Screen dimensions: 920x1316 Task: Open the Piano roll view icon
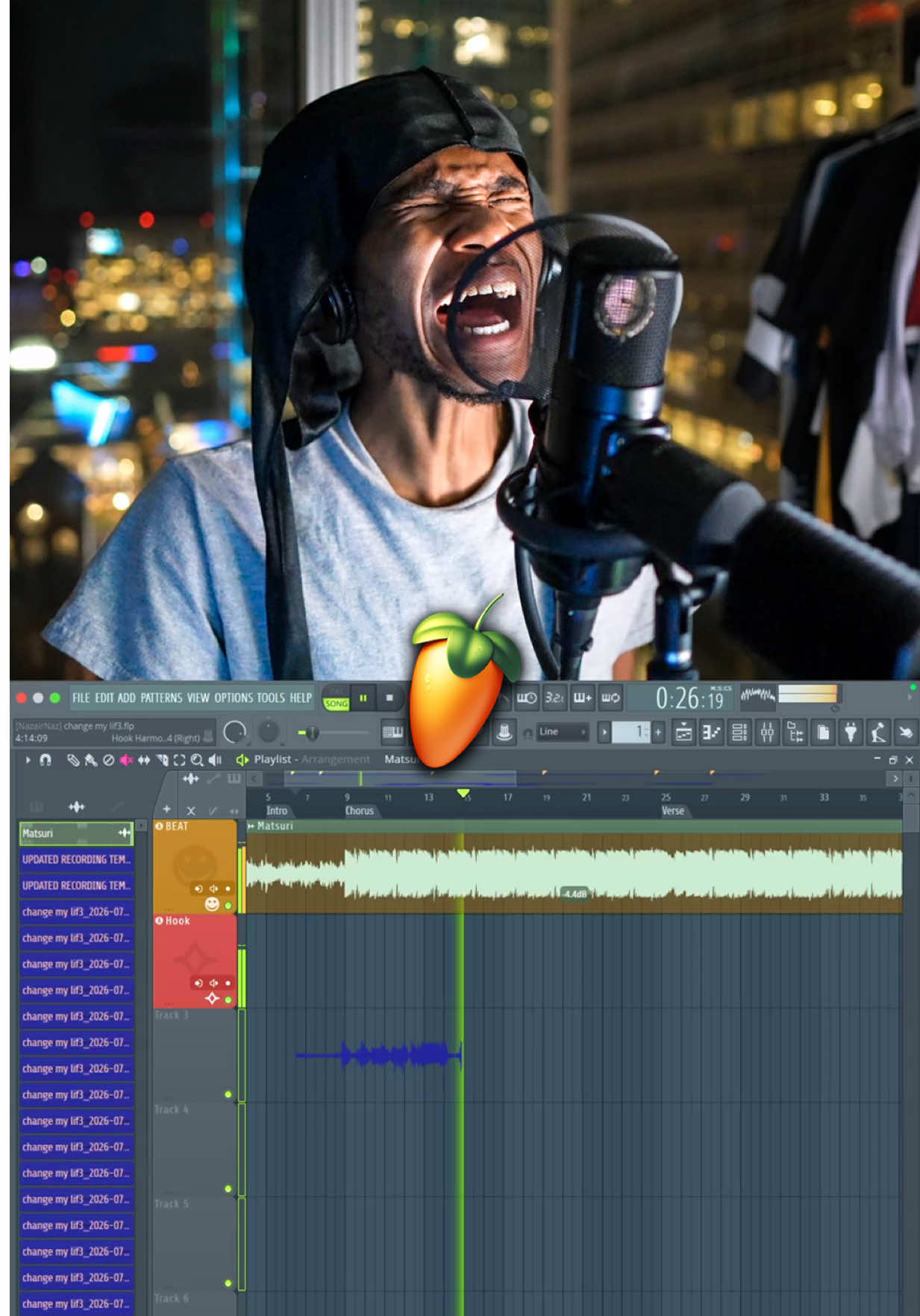[711, 733]
